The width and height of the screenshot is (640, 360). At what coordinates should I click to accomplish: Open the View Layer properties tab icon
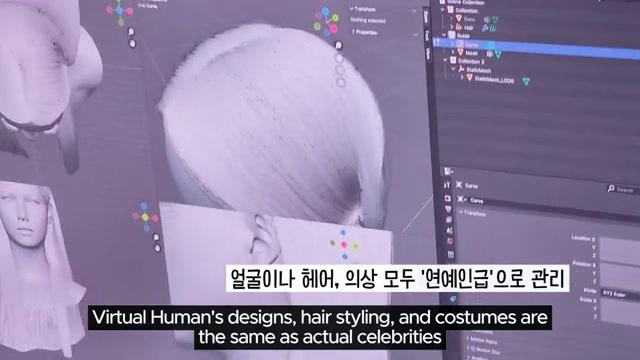449,220
